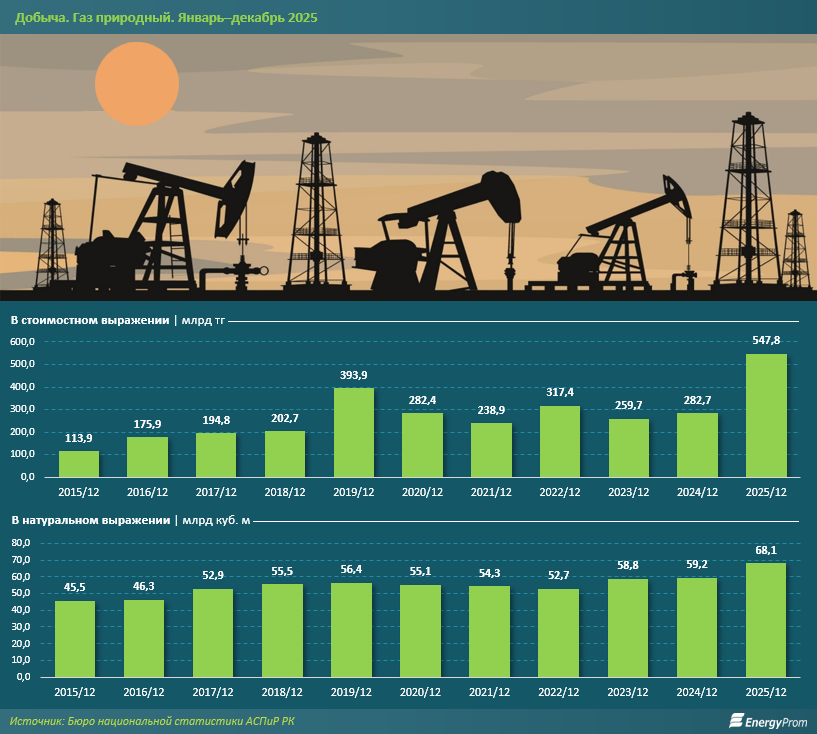Click the 'В натуральном выражении' chart heading
817x734 pixels.
pyautogui.click(x=89, y=520)
